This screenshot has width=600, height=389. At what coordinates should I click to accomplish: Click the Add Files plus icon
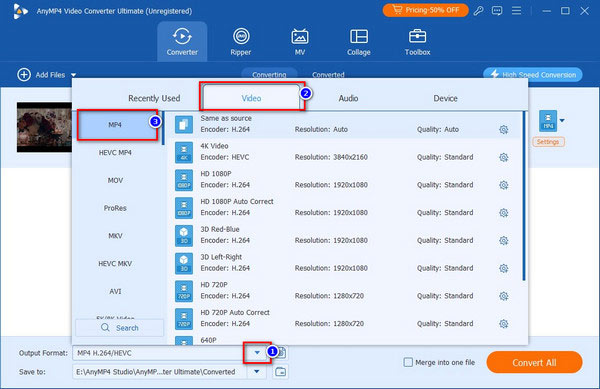point(24,75)
